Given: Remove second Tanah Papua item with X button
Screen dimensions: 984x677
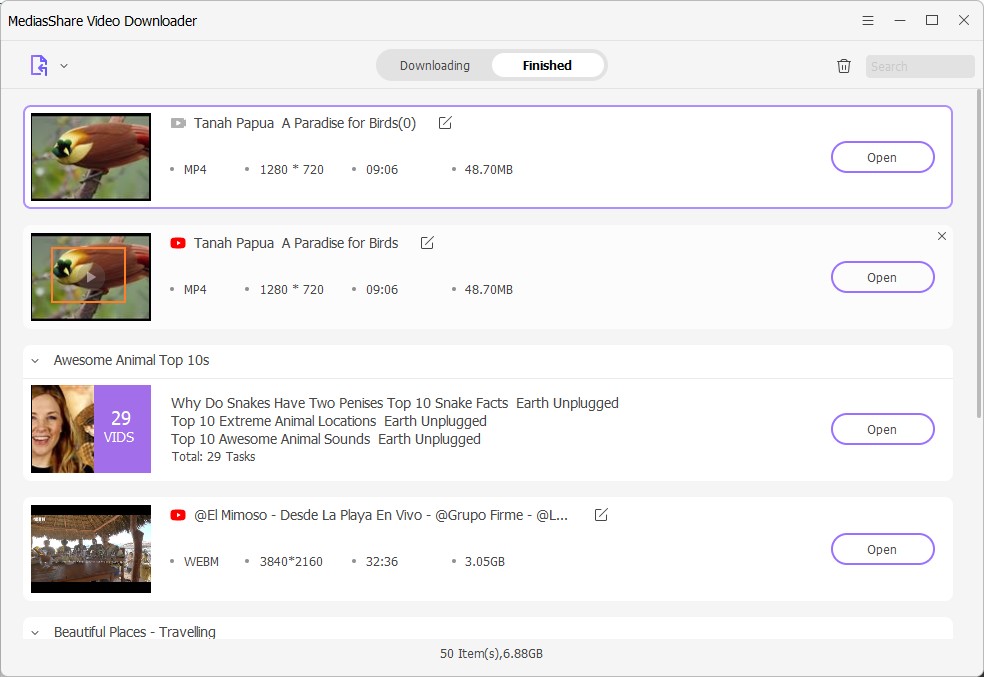Looking at the screenshot, I should (x=941, y=236).
